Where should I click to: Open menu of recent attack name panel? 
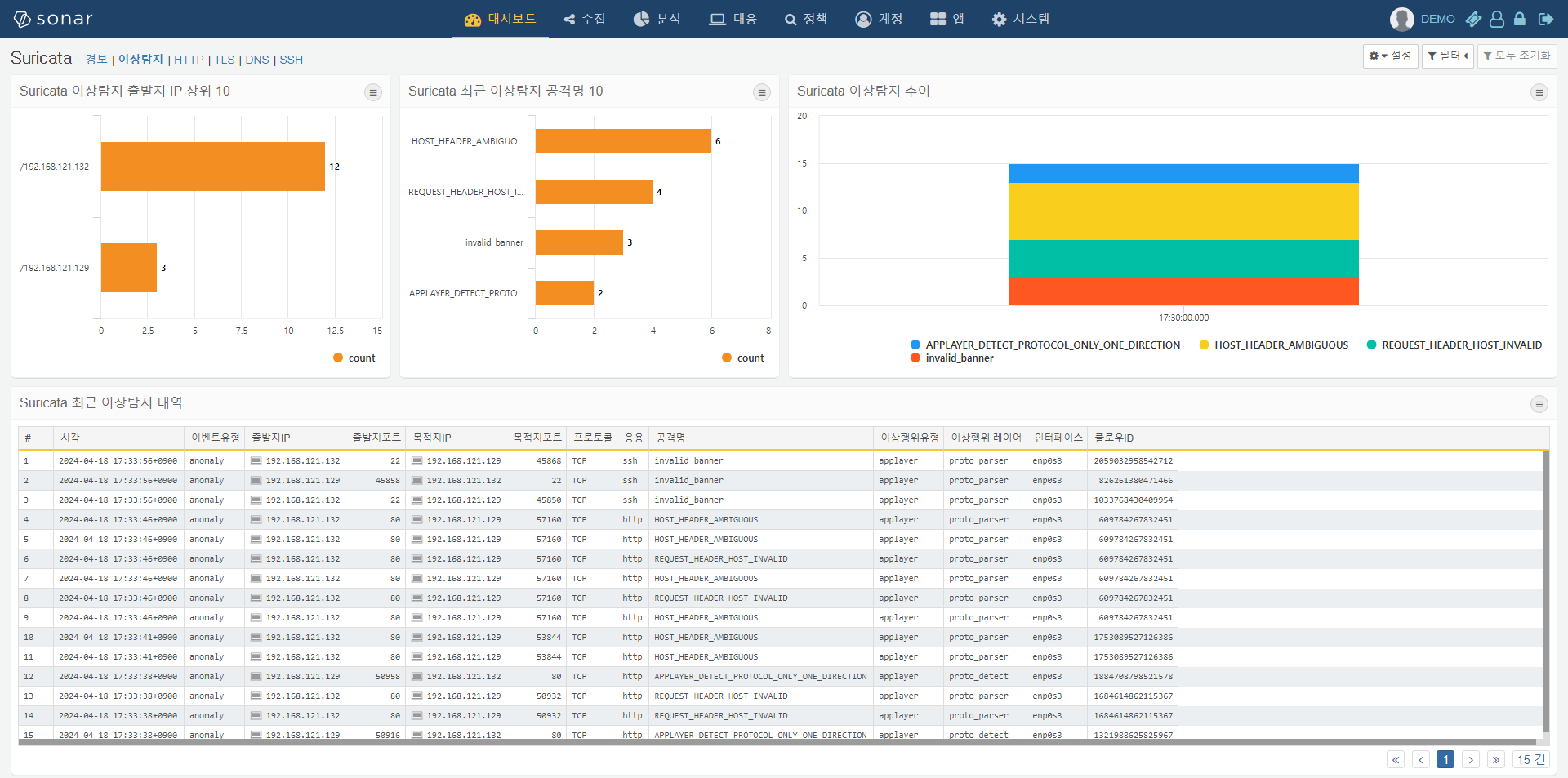tap(762, 92)
